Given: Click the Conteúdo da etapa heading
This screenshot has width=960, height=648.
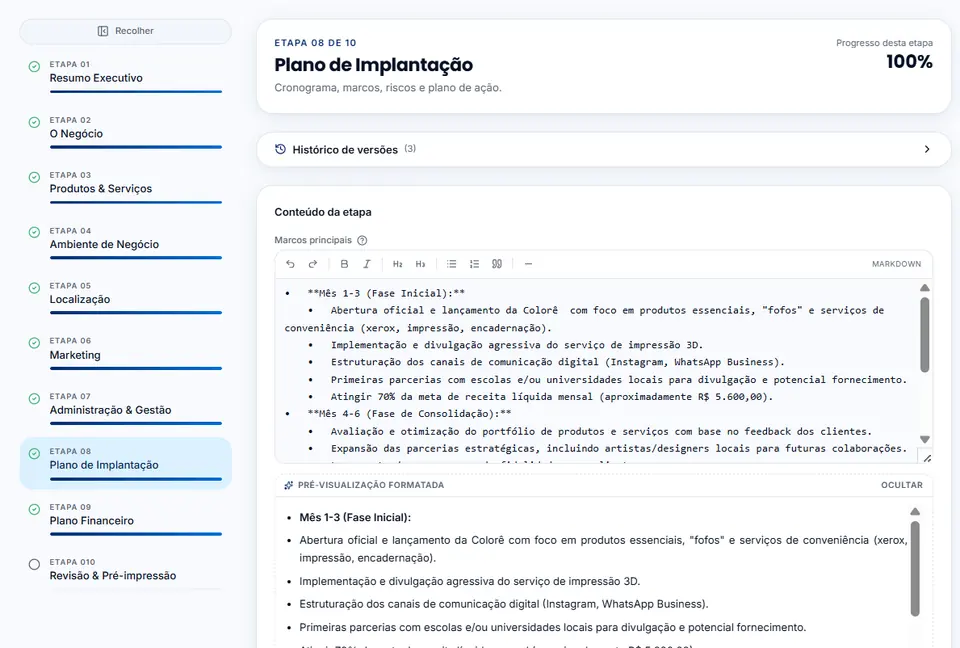Looking at the screenshot, I should click(323, 212).
